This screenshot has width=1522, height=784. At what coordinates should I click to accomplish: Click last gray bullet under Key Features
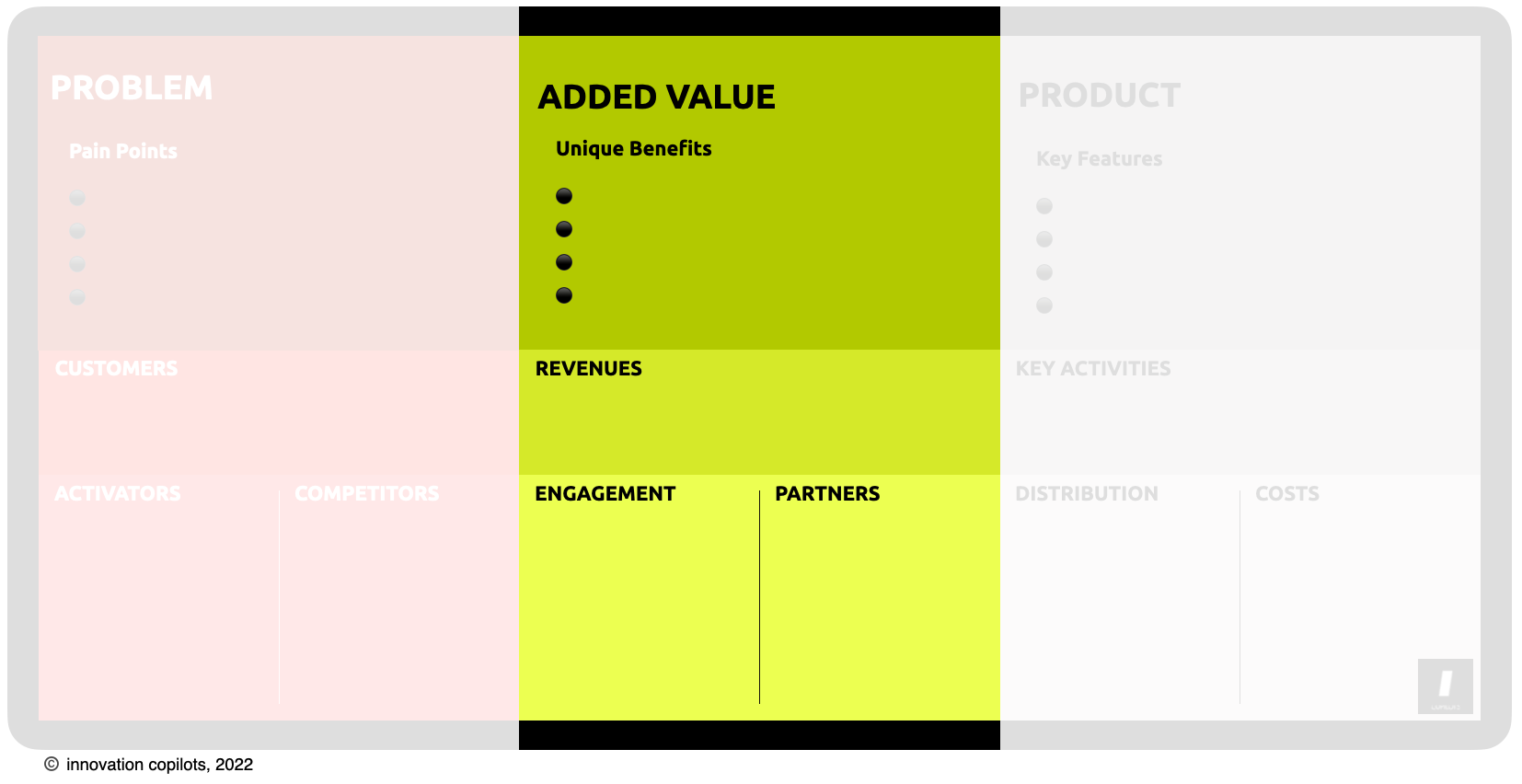[1044, 306]
